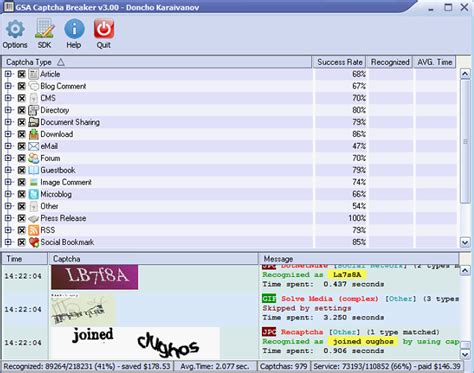Expand the Guestbook tree node
The height and width of the screenshot is (373, 474).
(8, 170)
